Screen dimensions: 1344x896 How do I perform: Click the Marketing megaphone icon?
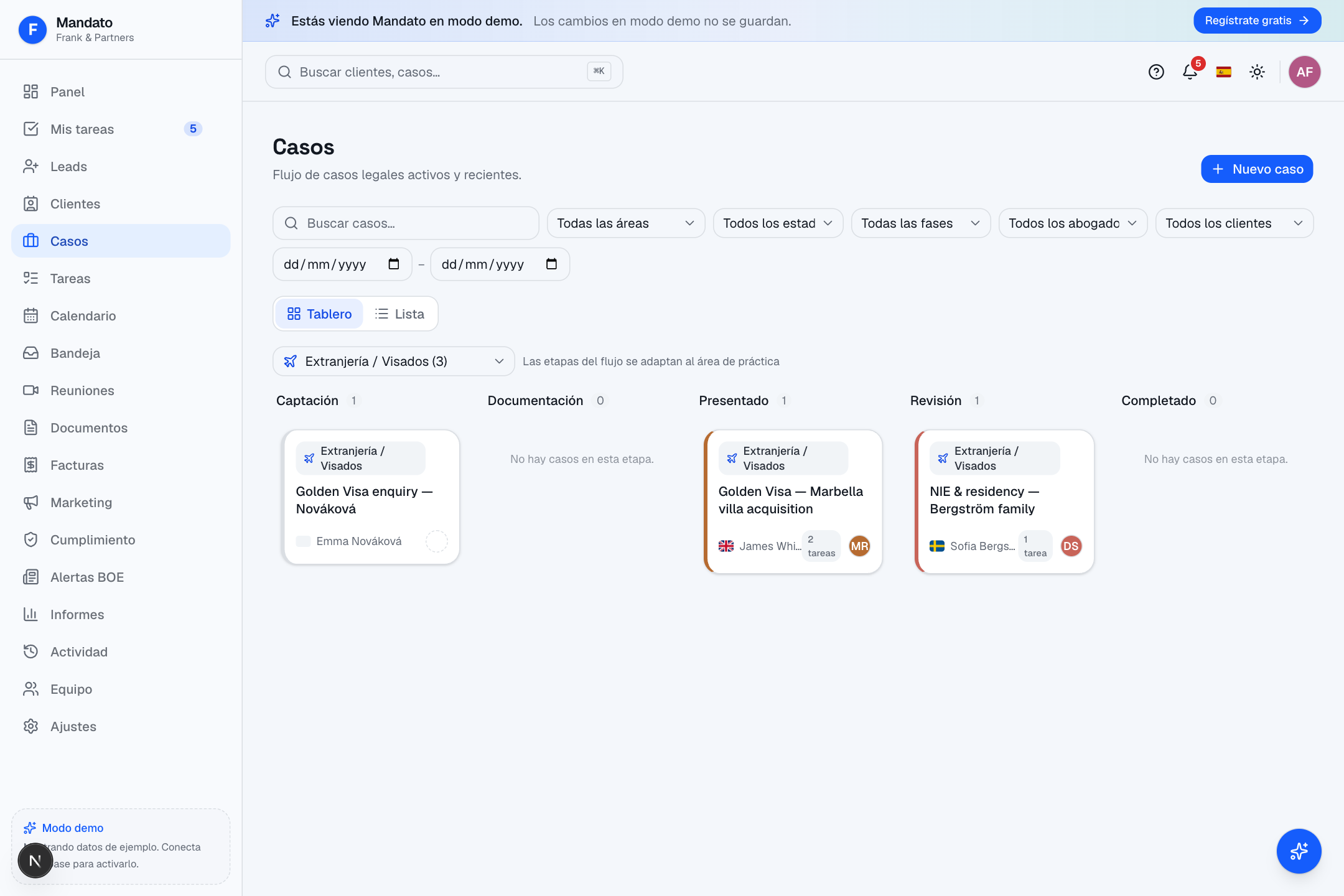[x=30, y=502]
